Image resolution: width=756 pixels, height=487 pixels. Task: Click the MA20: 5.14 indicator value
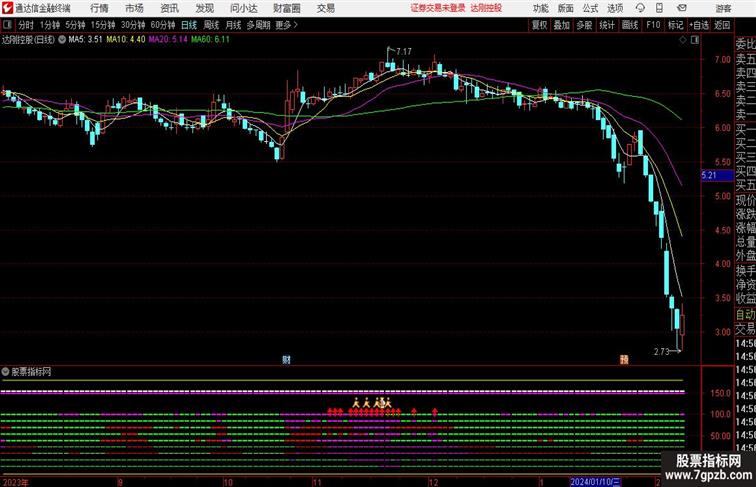[168, 40]
